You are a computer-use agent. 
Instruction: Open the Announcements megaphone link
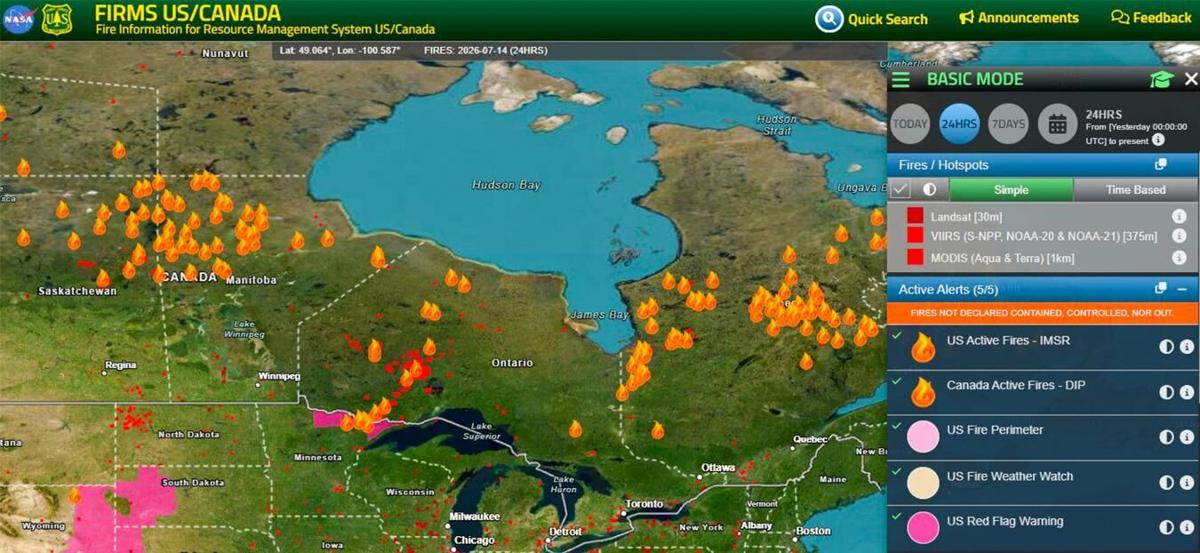pyautogui.click(x=1019, y=18)
